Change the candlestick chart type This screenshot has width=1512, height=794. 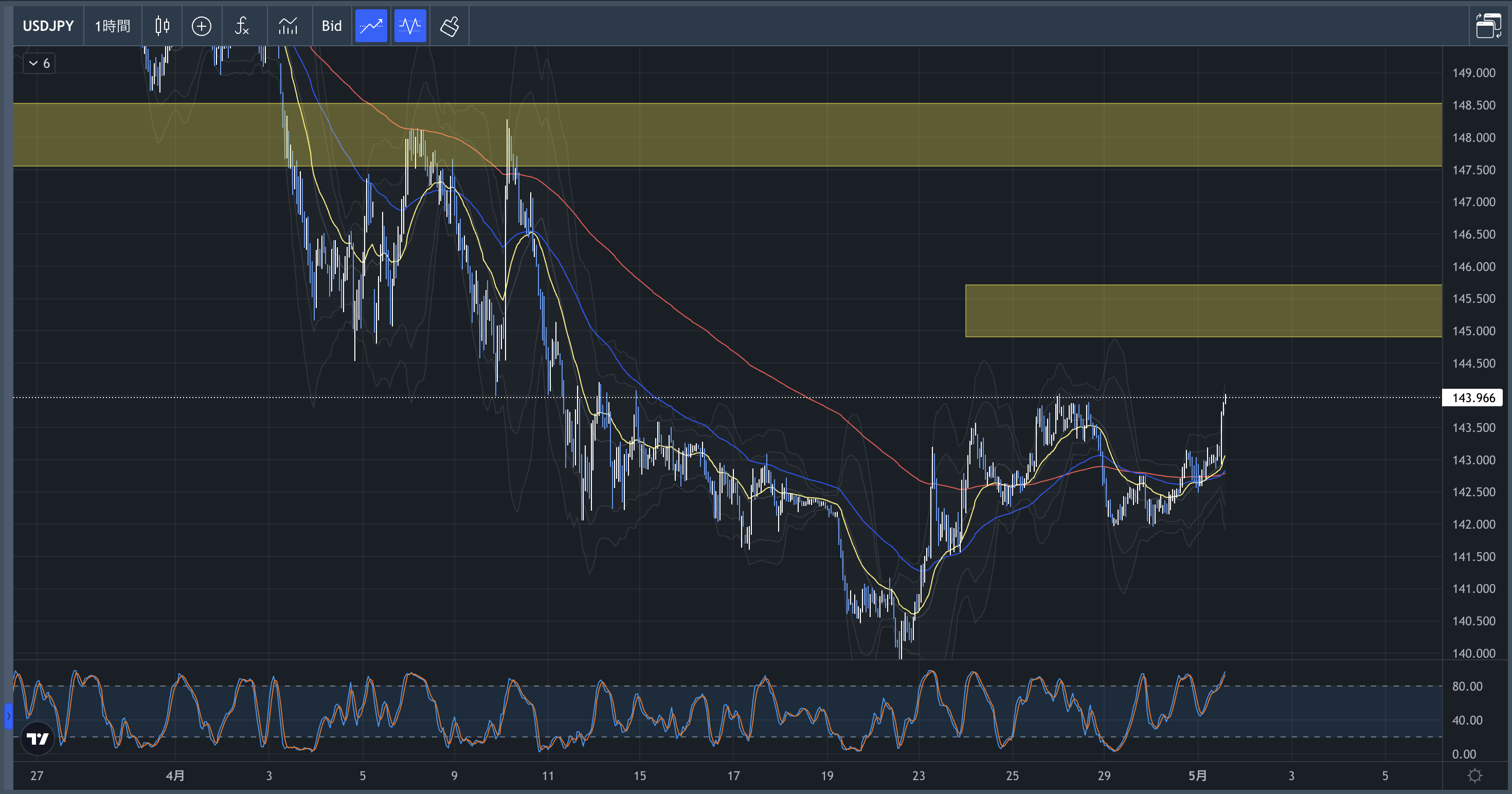[162, 26]
